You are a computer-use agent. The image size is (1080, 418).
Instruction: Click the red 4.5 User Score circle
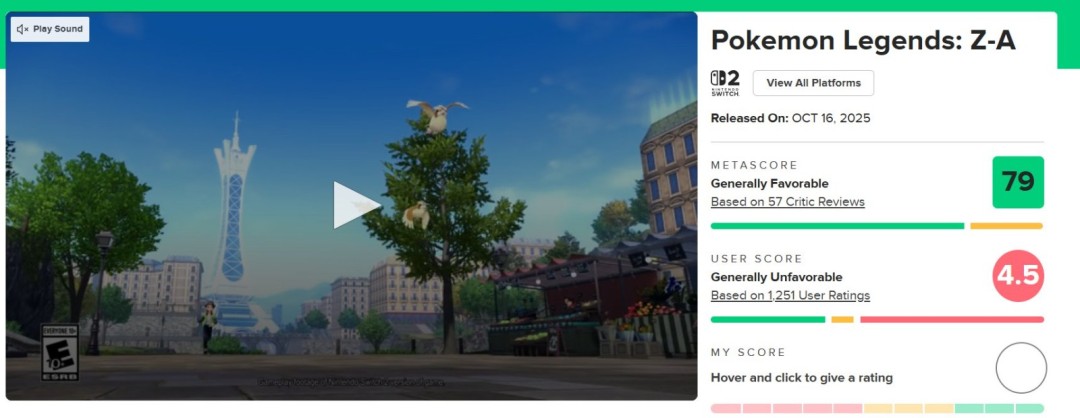1018,275
